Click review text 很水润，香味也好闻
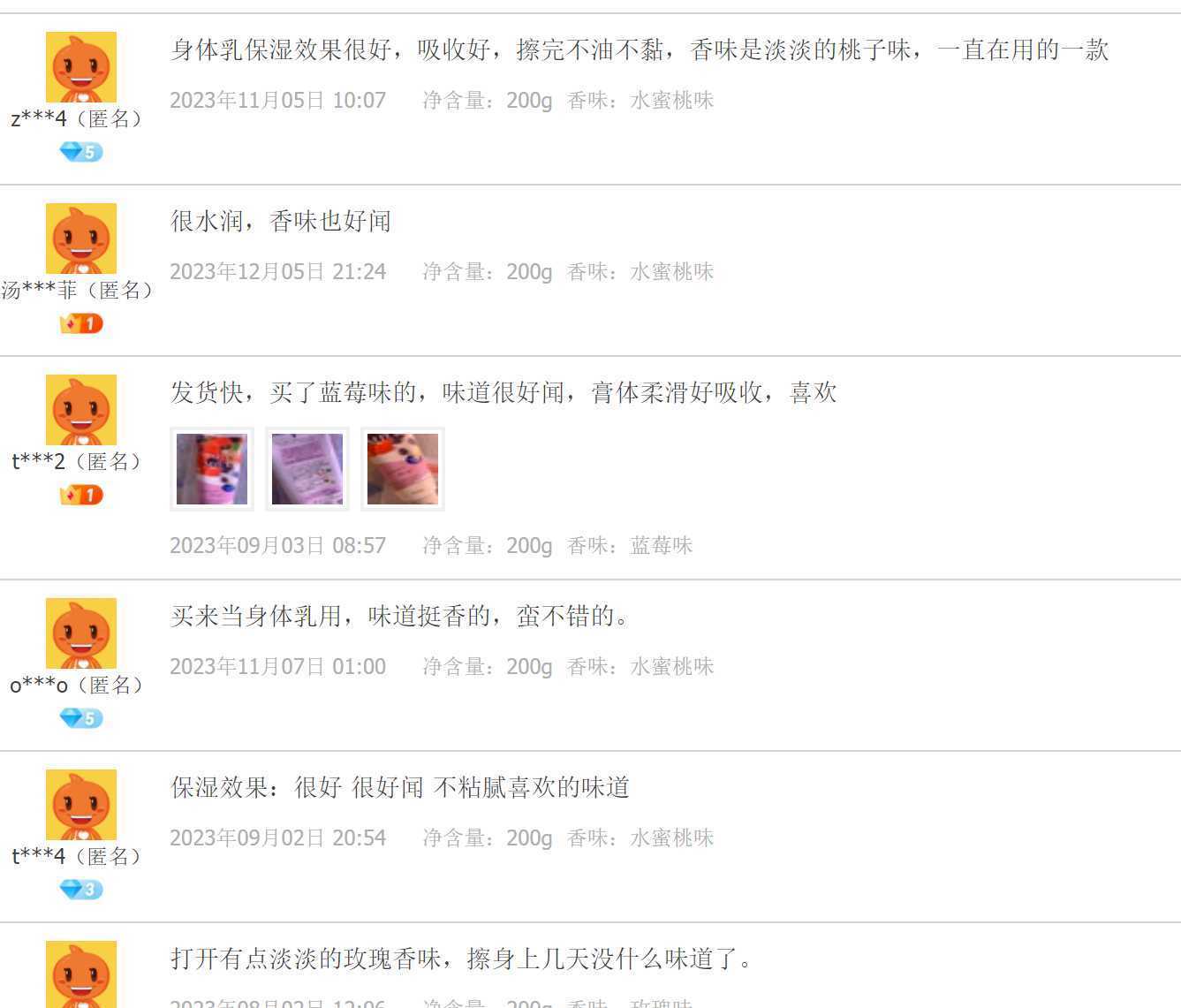 [x=281, y=221]
